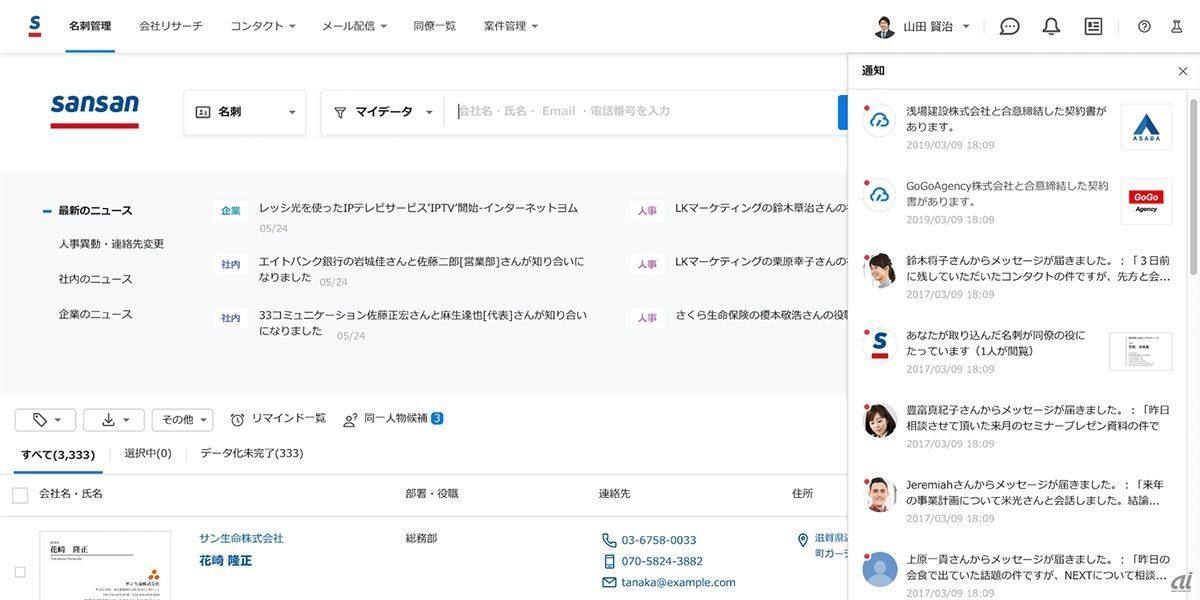1200x600 pixels.
Task: Open the 名刺 search type dropdown
Action: coord(245,112)
